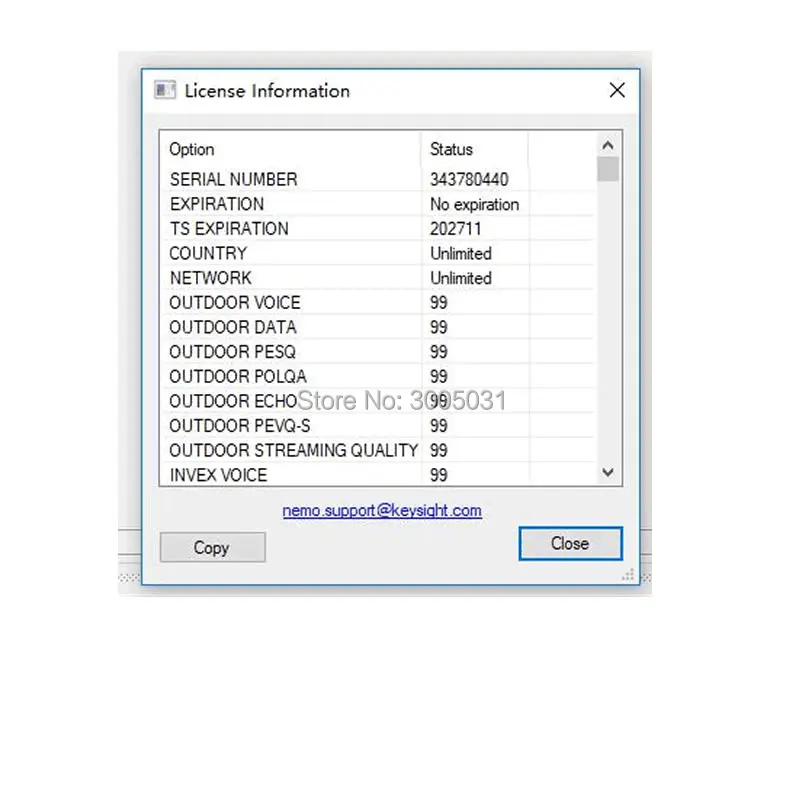Click 99 in the OUTDOOR DATA row
The width and height of the screenshot is (800, 800).
tap(439, 327)
